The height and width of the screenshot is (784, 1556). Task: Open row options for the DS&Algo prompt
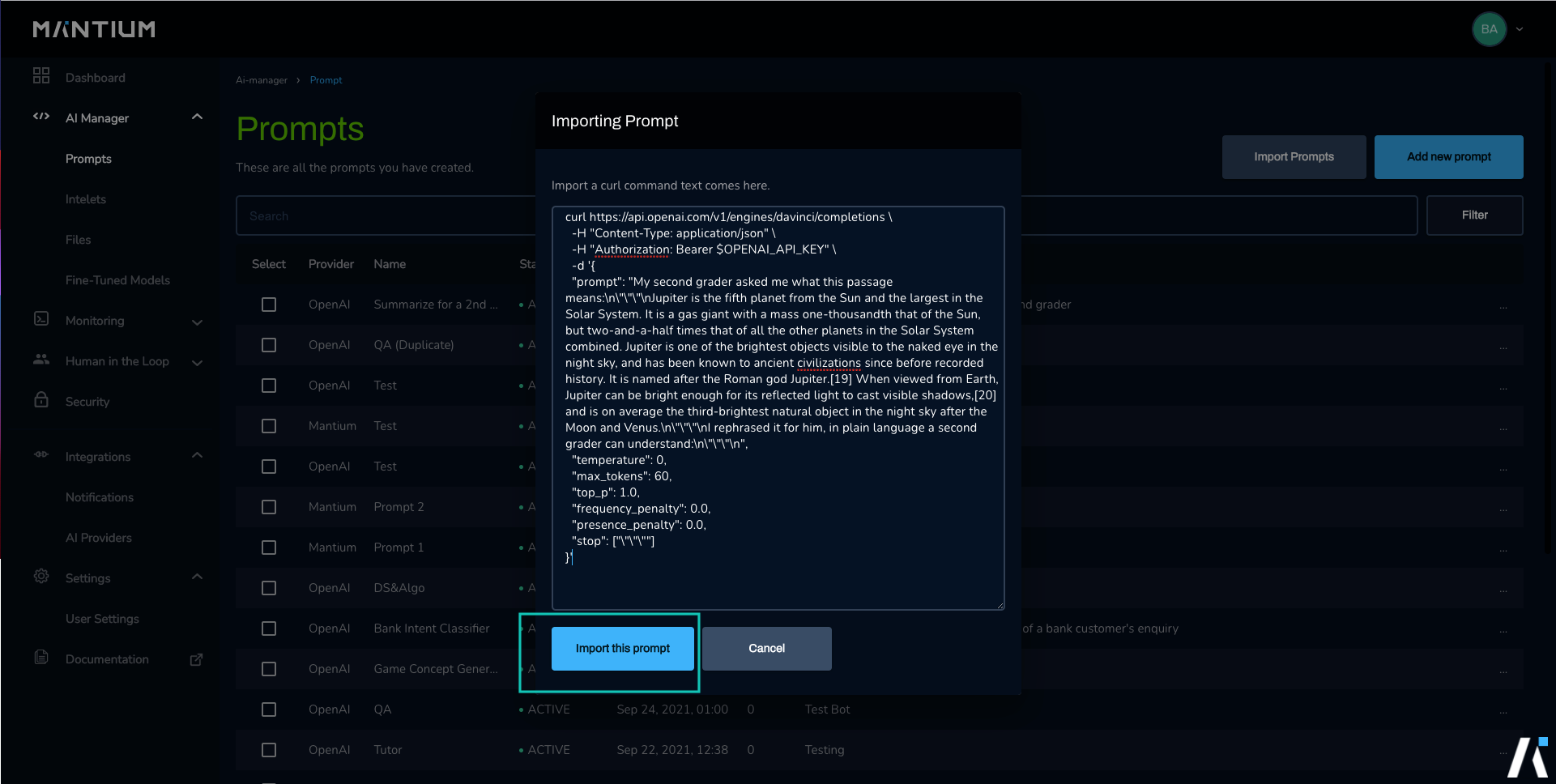tap(1503, 590)
